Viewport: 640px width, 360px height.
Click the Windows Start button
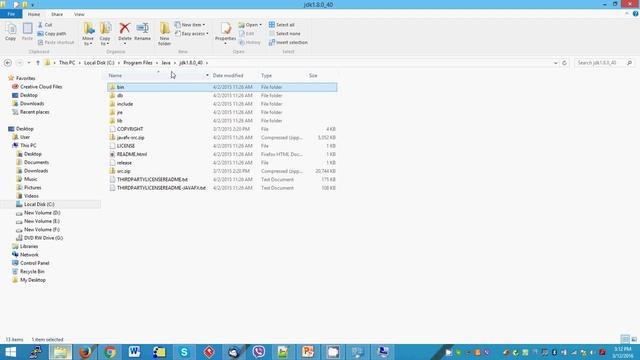point(11,352)
